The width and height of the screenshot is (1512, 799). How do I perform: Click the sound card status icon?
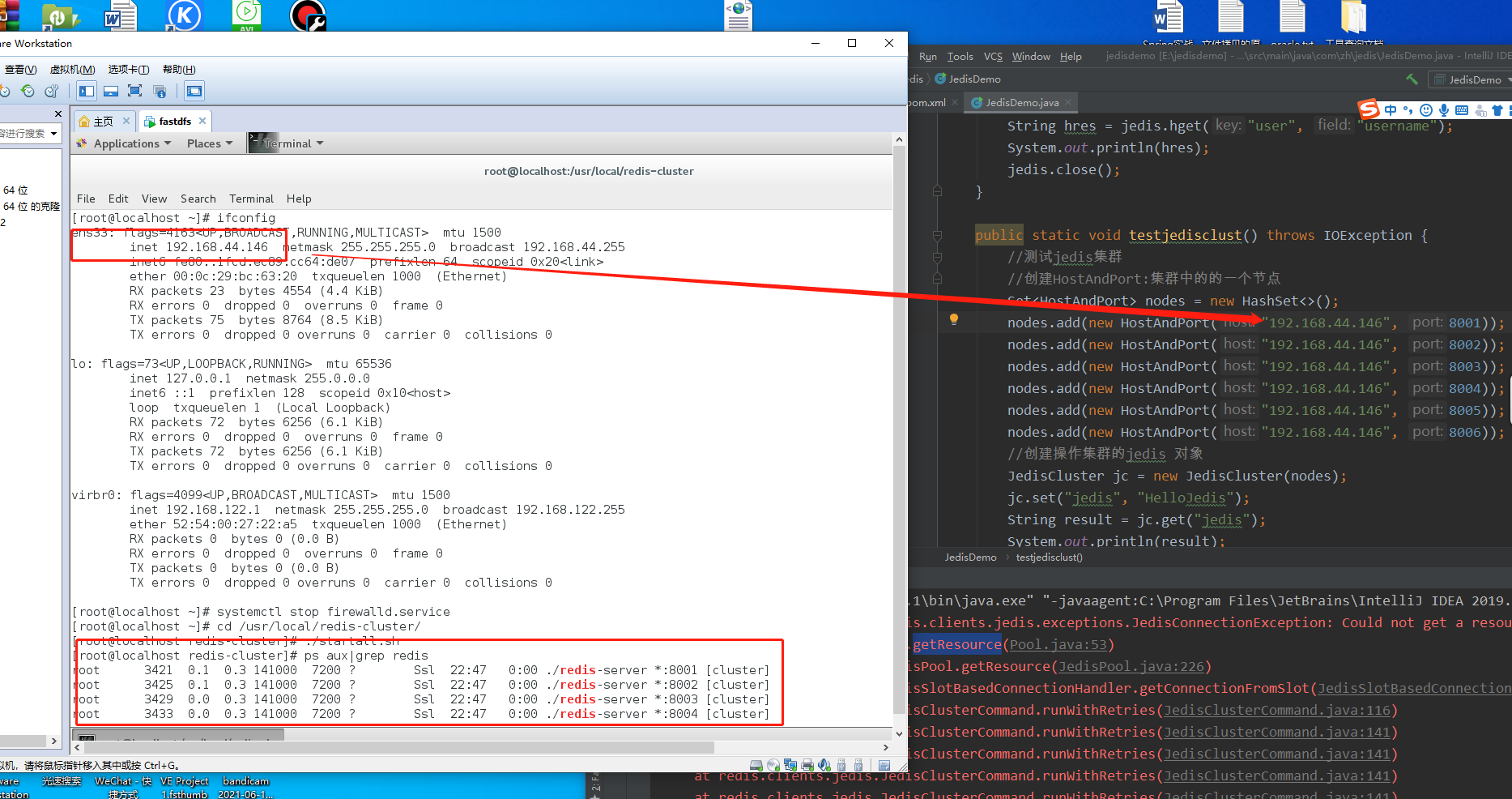click(x=824, y=765)
